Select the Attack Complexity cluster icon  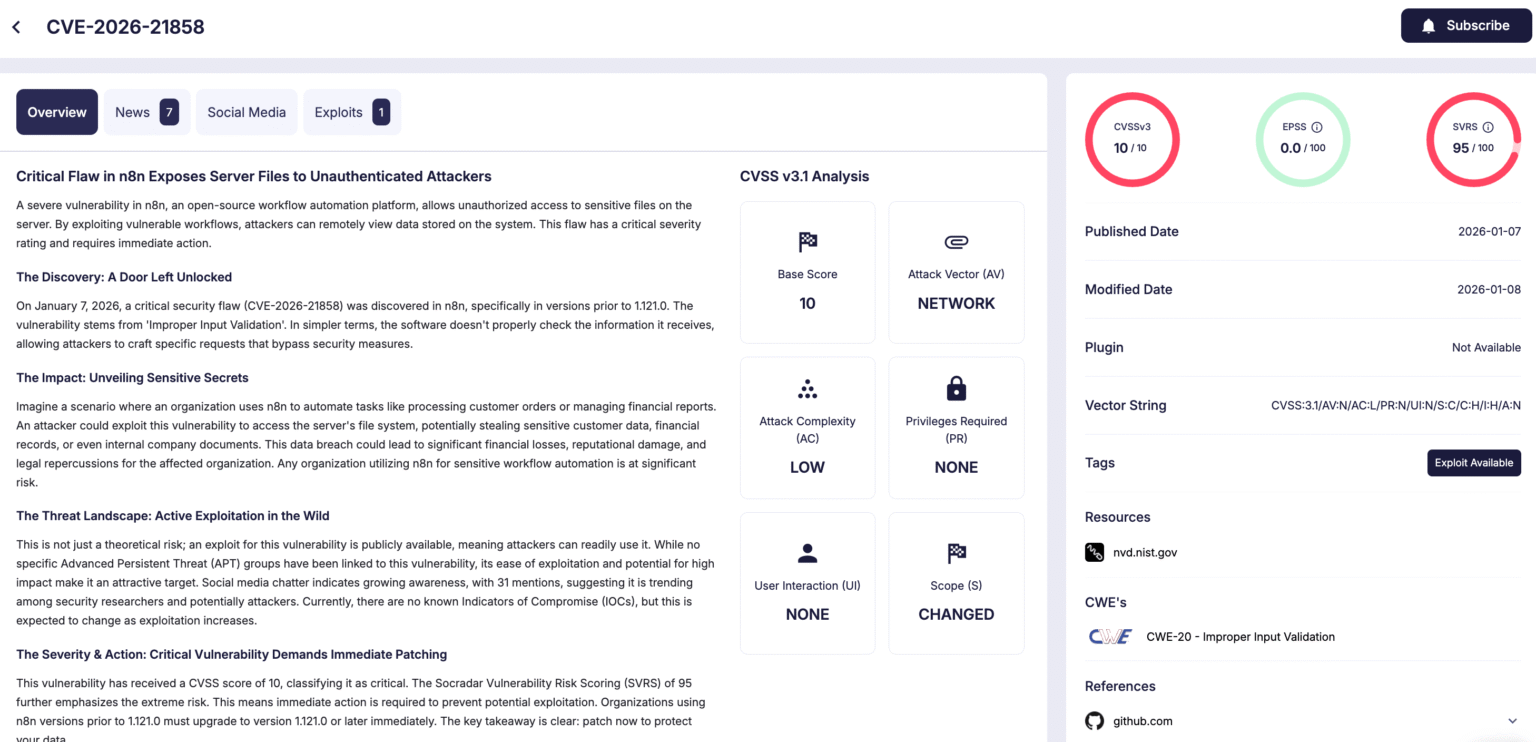807,388
